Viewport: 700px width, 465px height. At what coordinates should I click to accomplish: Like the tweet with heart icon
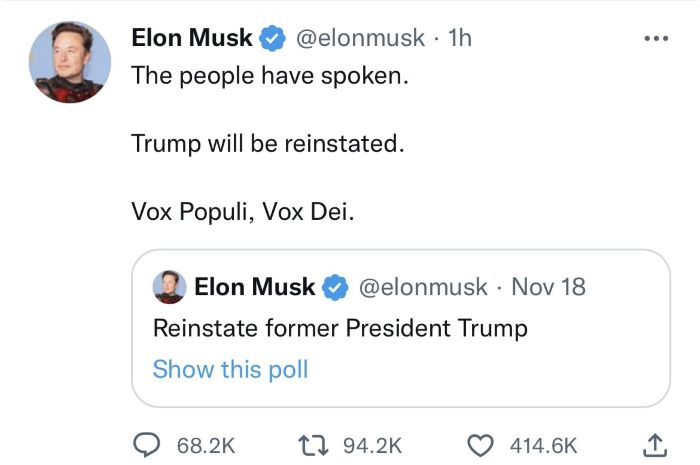(480, 445)
